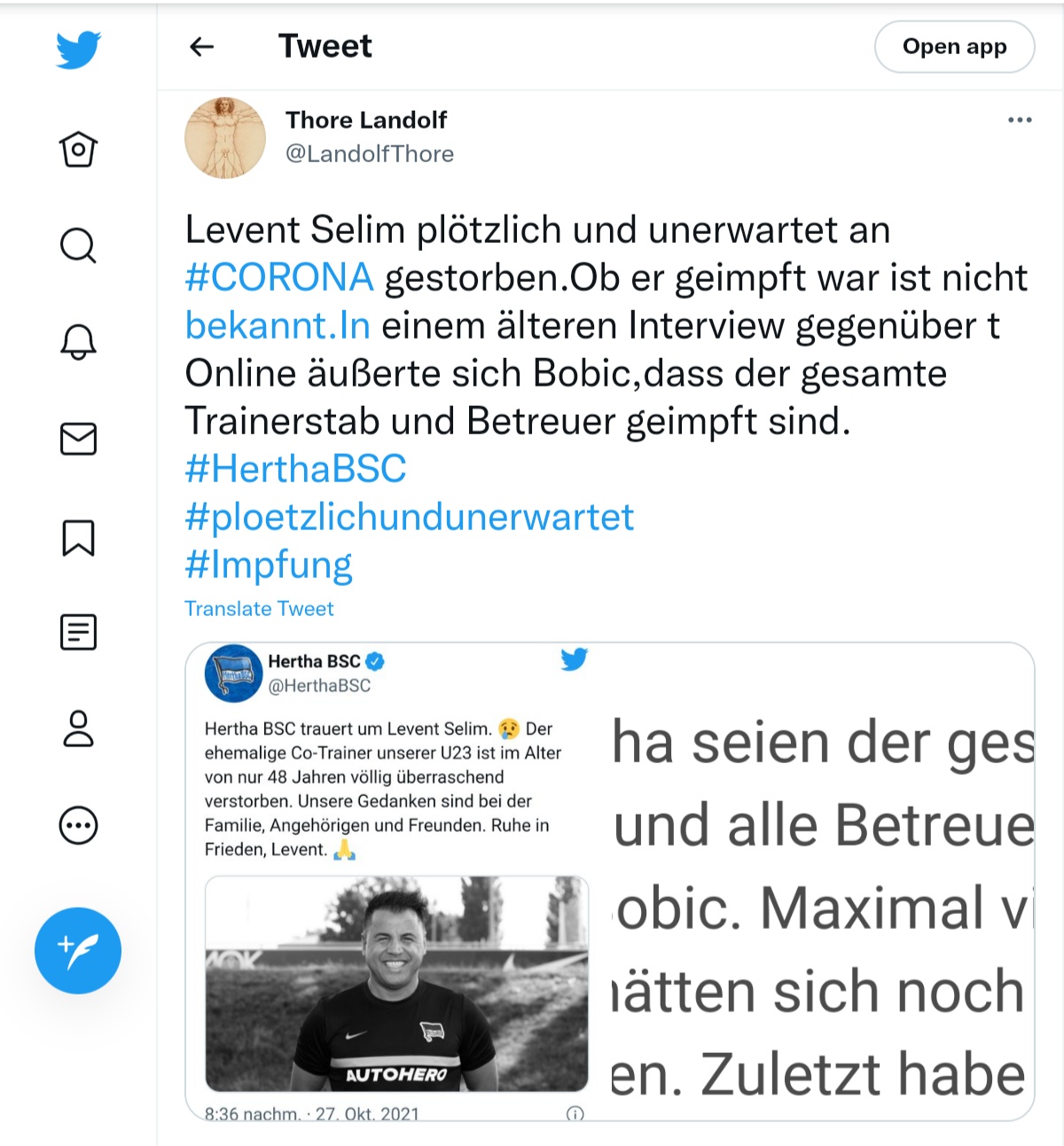Click Translate Tweet
The height and width of the screenshot is (1146, 1064).
click(259, 609)
